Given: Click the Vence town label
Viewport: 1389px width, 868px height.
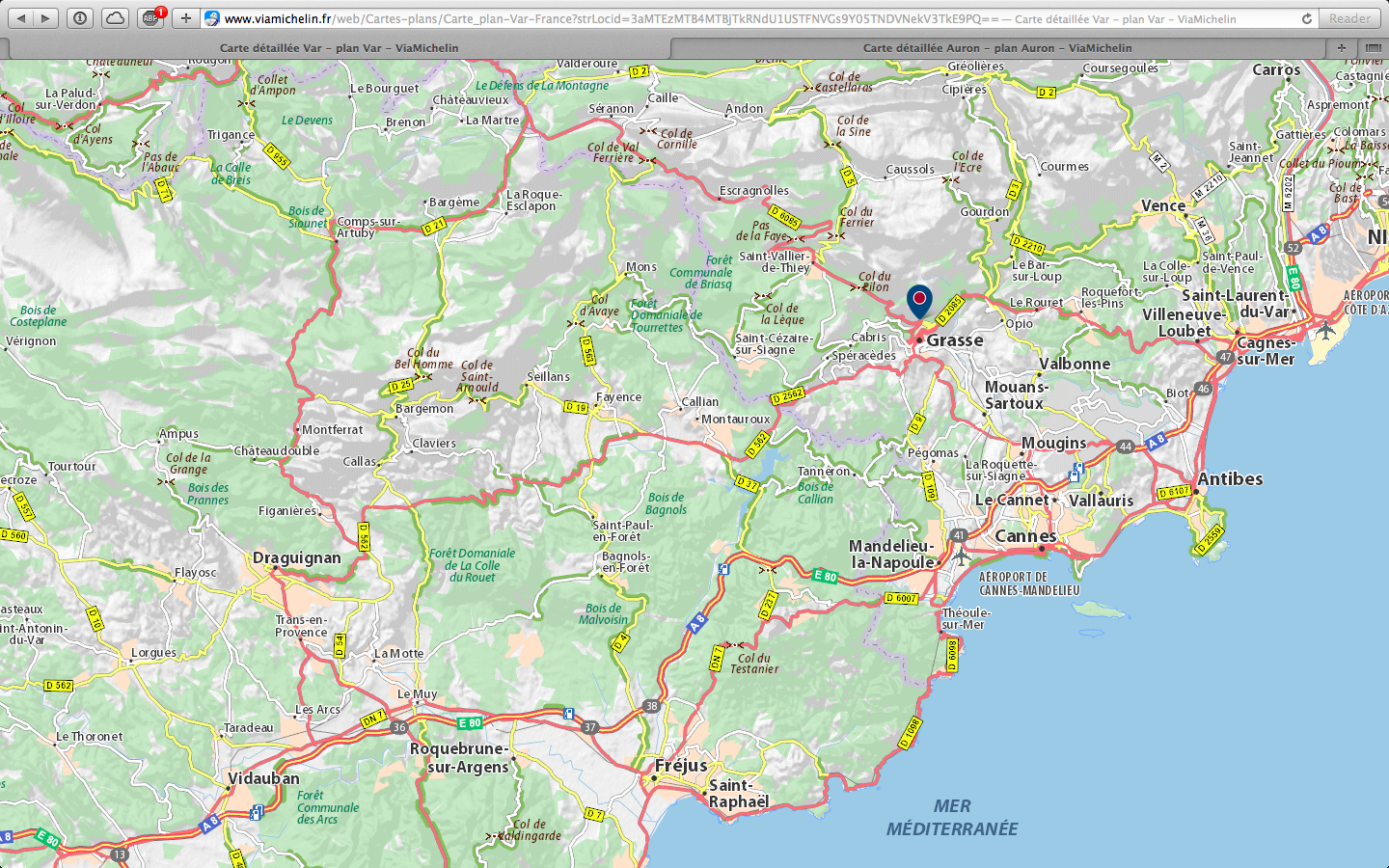Looking at the screenshot, I should [1163, 205].
